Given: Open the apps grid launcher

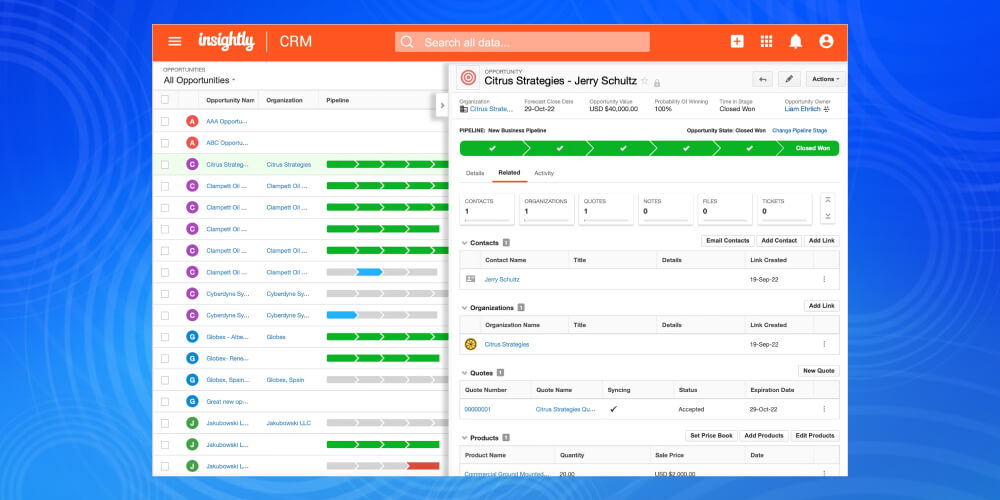Looking at the screenshot, I should coord(767,41).
